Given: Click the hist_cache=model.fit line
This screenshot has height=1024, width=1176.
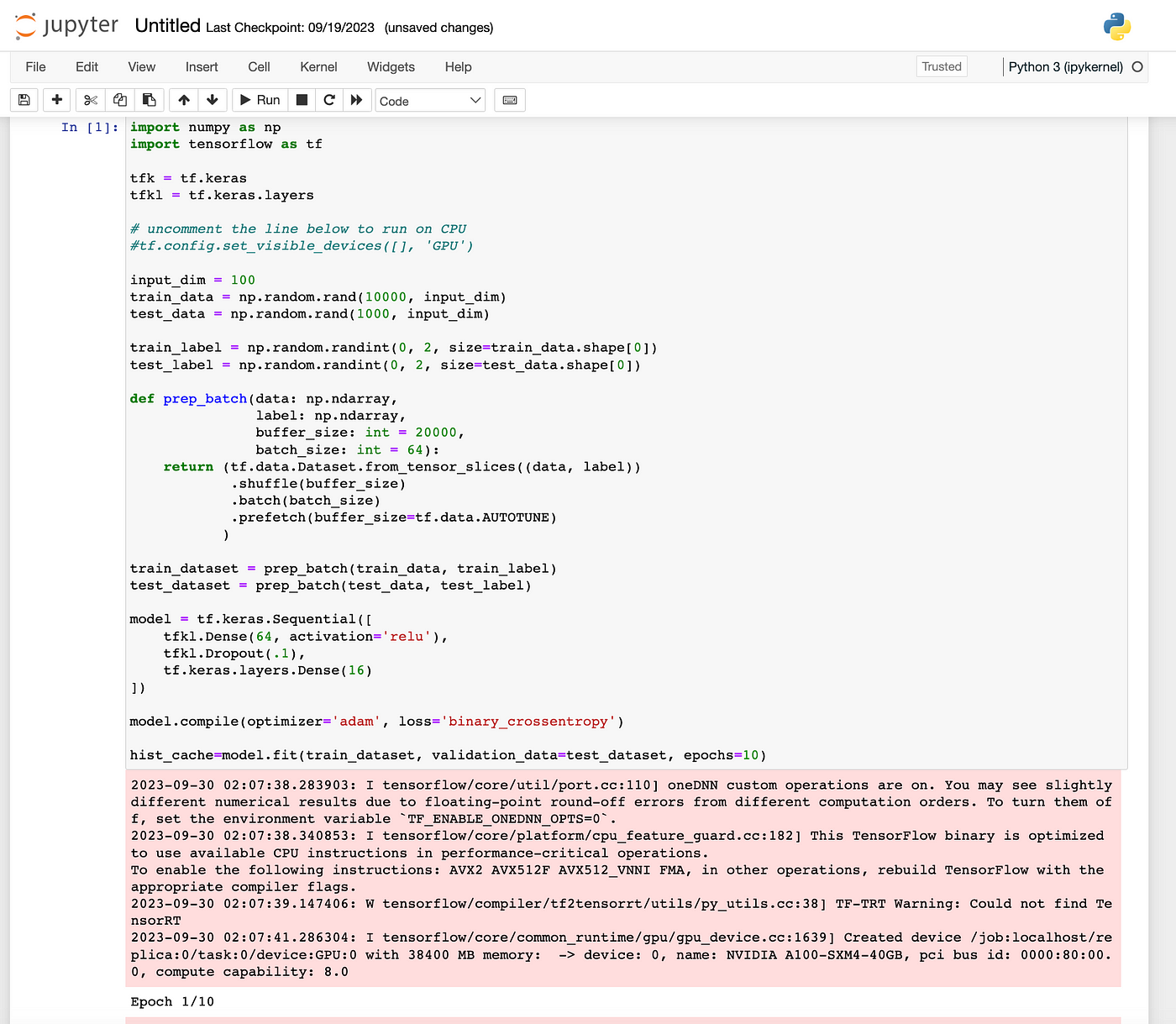Looking at the screenshot, I should 448,755.
